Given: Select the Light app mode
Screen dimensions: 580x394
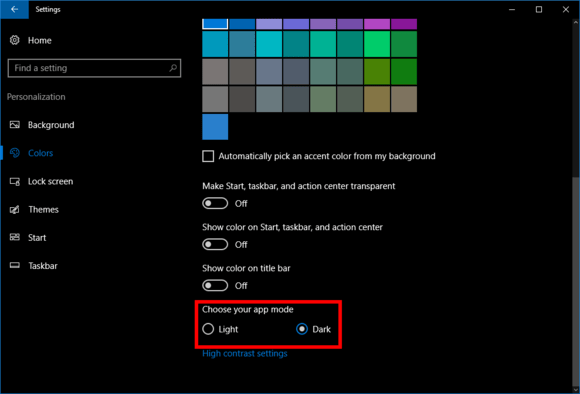Looking at the screenshot, I should [208, 329].
